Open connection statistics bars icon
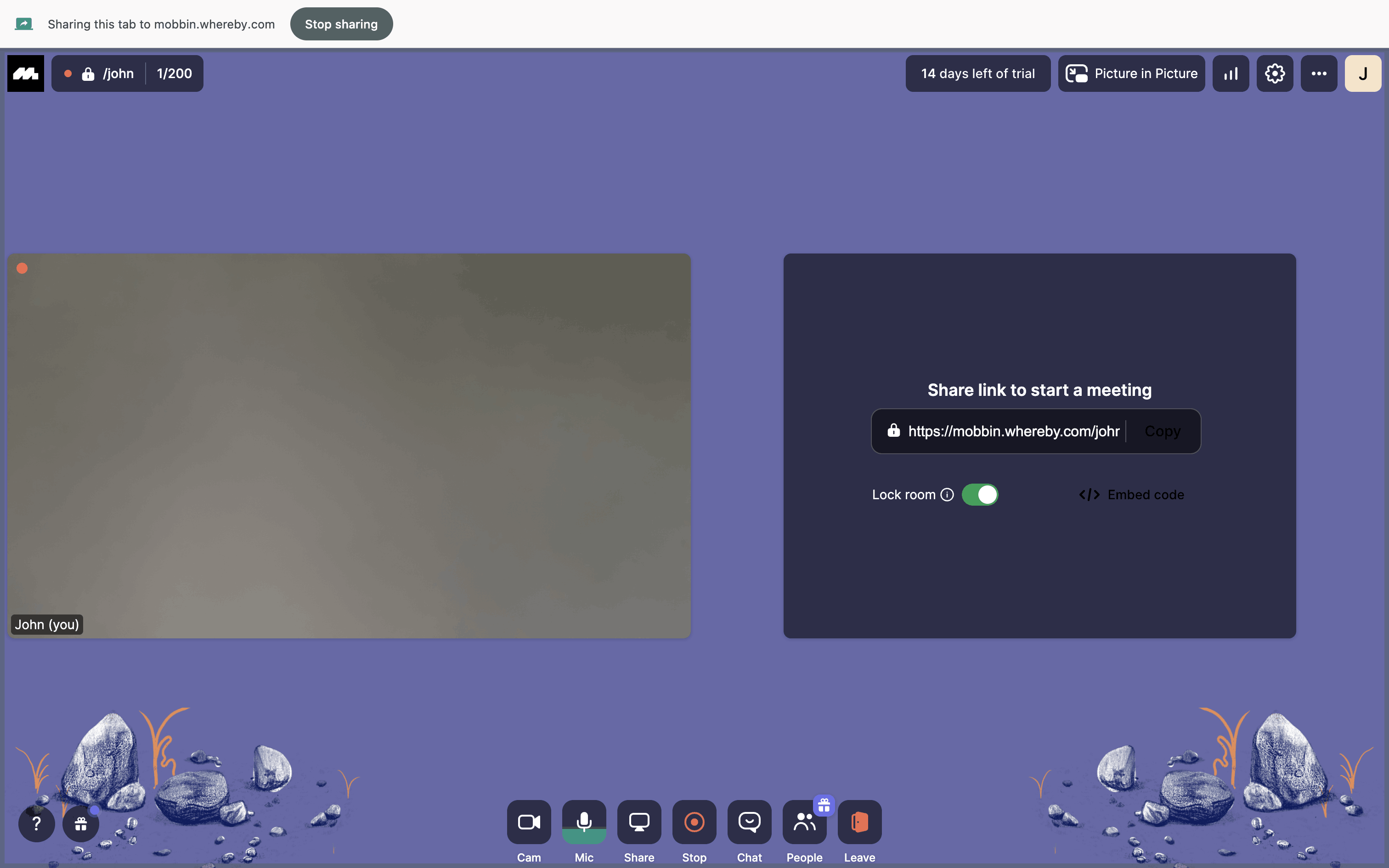Image resolution: width=1389 pixels, height=868 pixels. [x=1231, y=73]
